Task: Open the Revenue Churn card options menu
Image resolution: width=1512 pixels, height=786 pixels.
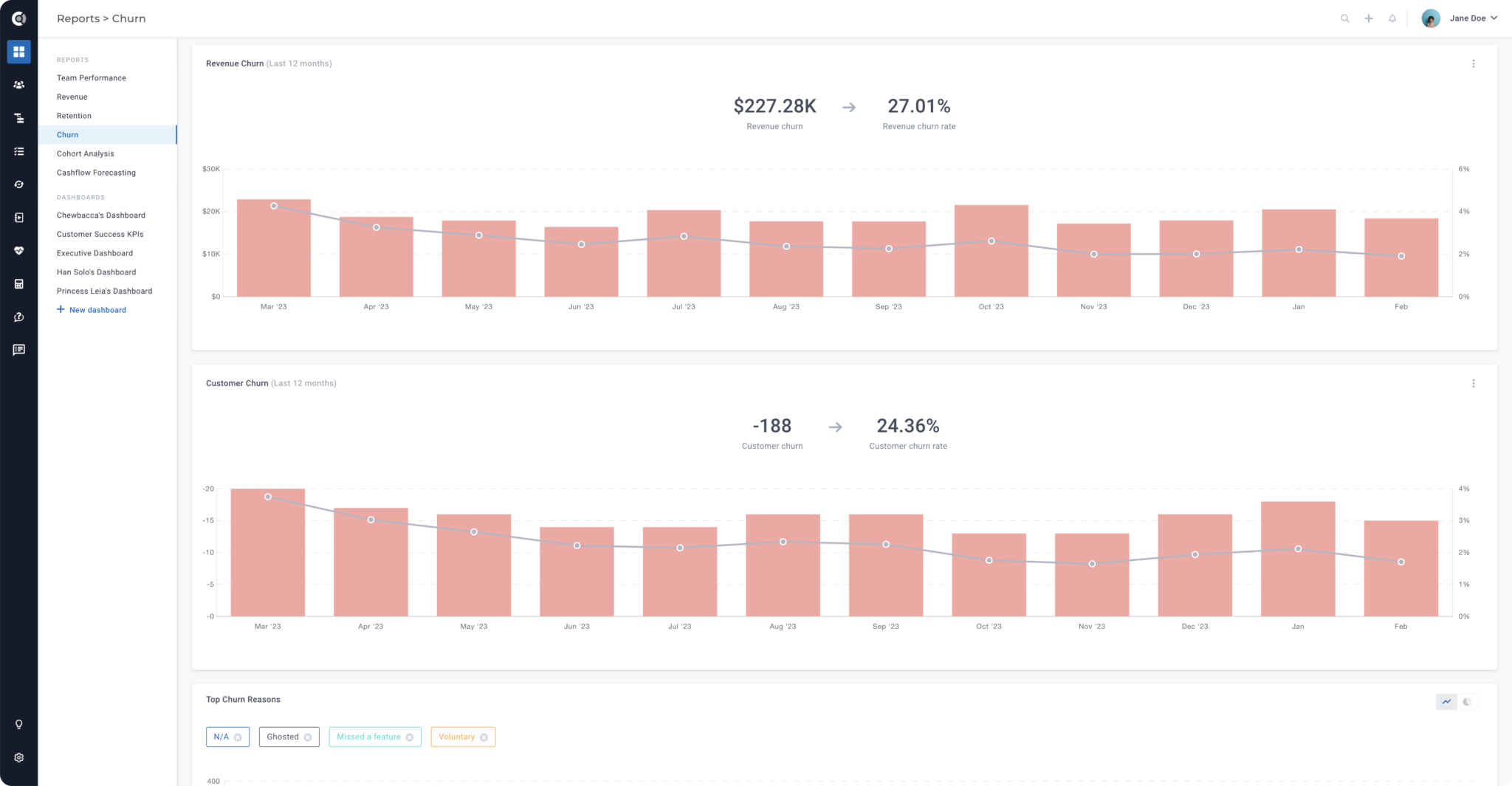Action: [1474, 63]
